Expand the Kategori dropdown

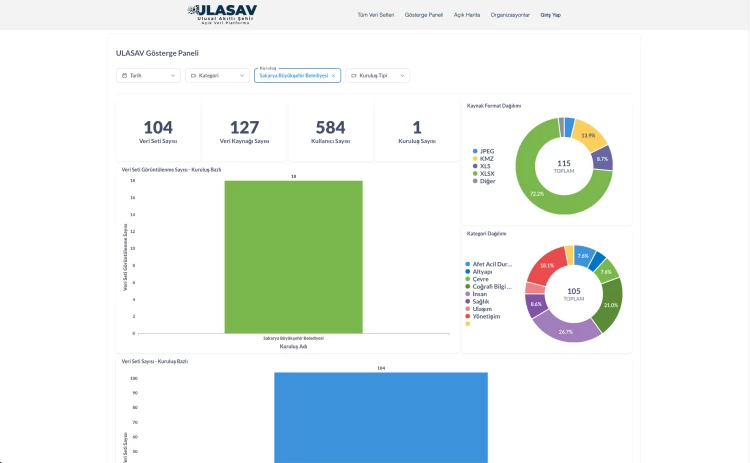(x=217, y=75)
